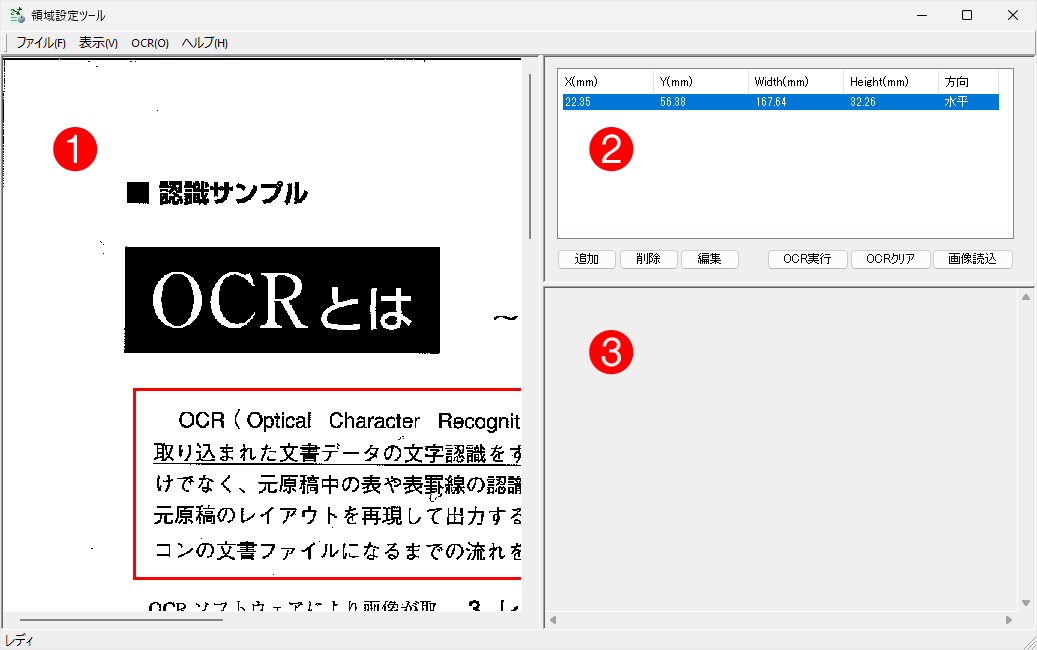Click the scroll-down arrow in the OCR result pane
Viewport: 1037px width, 650px height.
(x=1025, y=603)
